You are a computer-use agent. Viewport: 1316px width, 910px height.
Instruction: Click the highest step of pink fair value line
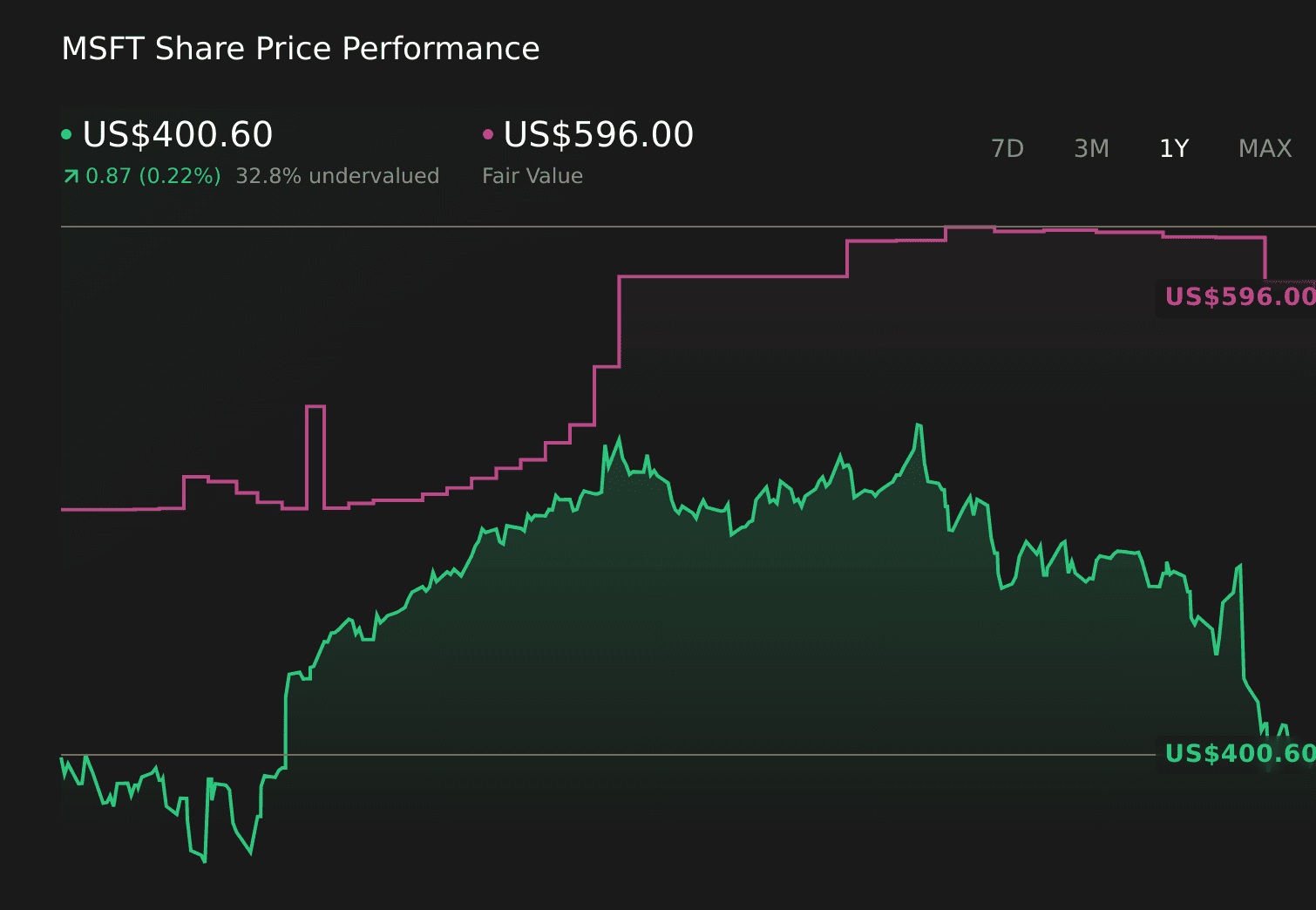[969, 227]
